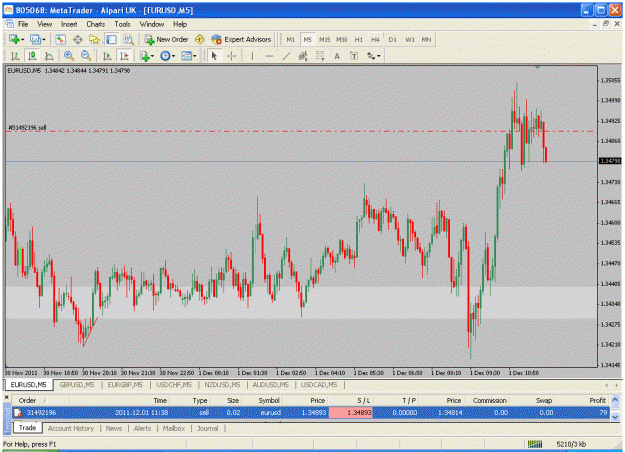This screenshot has height=452, width=625.
Task: Switch to the GBPUSD,M5 chart tab
Action: click(x=77, y=385)
